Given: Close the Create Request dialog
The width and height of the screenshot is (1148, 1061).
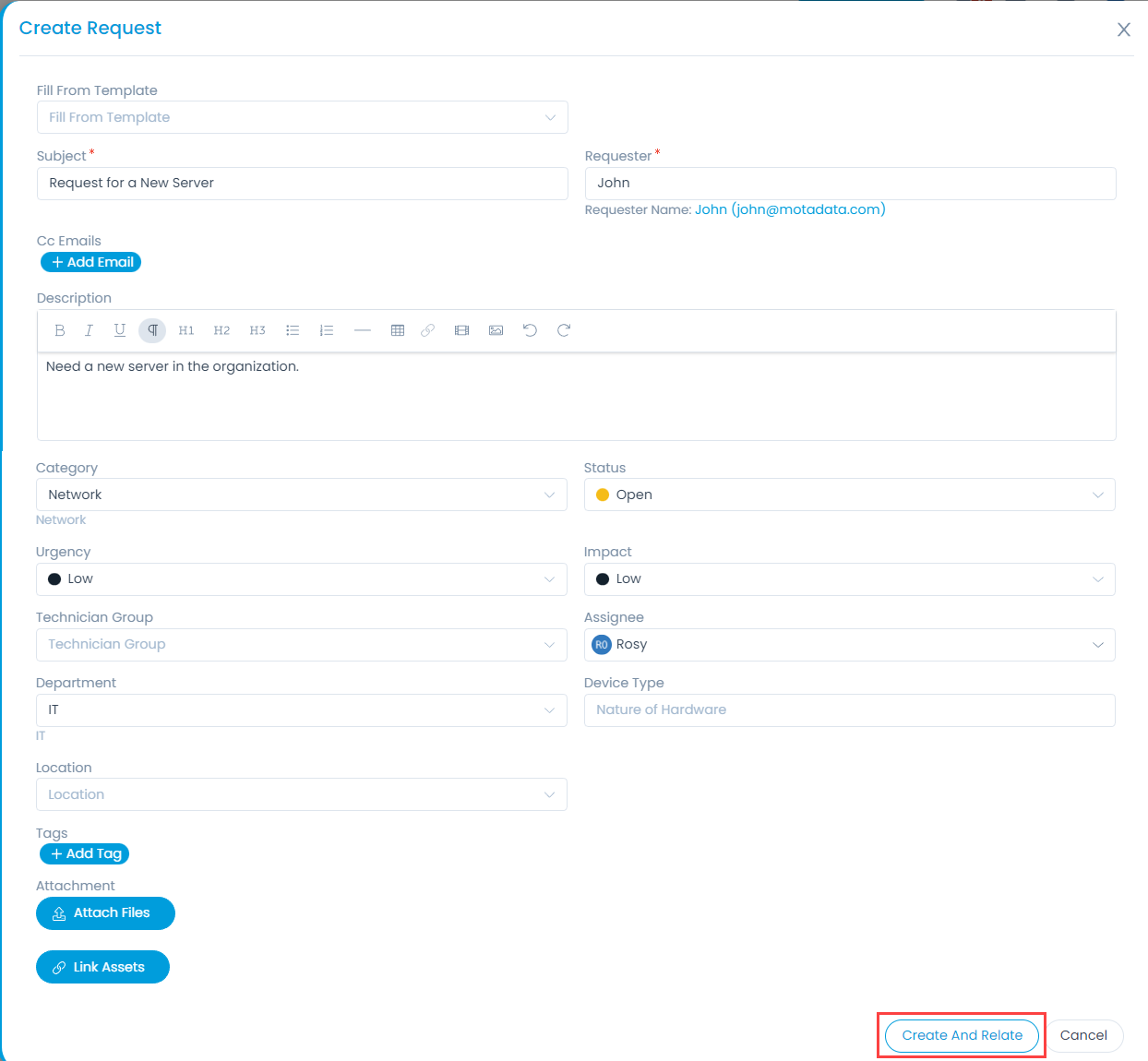Looking at the screenshot, I should pos(1123,30).
